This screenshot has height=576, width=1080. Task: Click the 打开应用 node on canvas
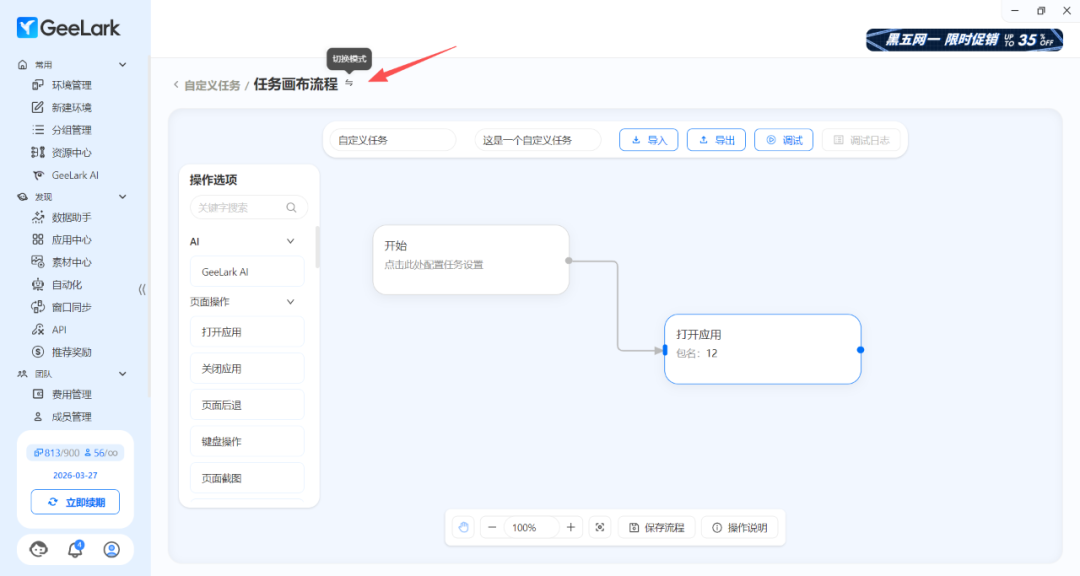[x=762, y=349]
